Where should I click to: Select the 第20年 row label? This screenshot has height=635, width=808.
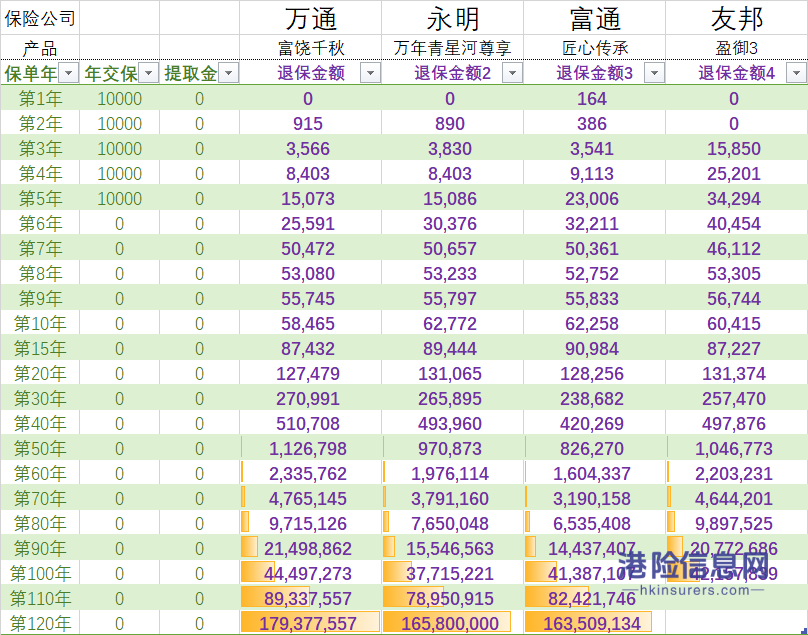[40, 374]
